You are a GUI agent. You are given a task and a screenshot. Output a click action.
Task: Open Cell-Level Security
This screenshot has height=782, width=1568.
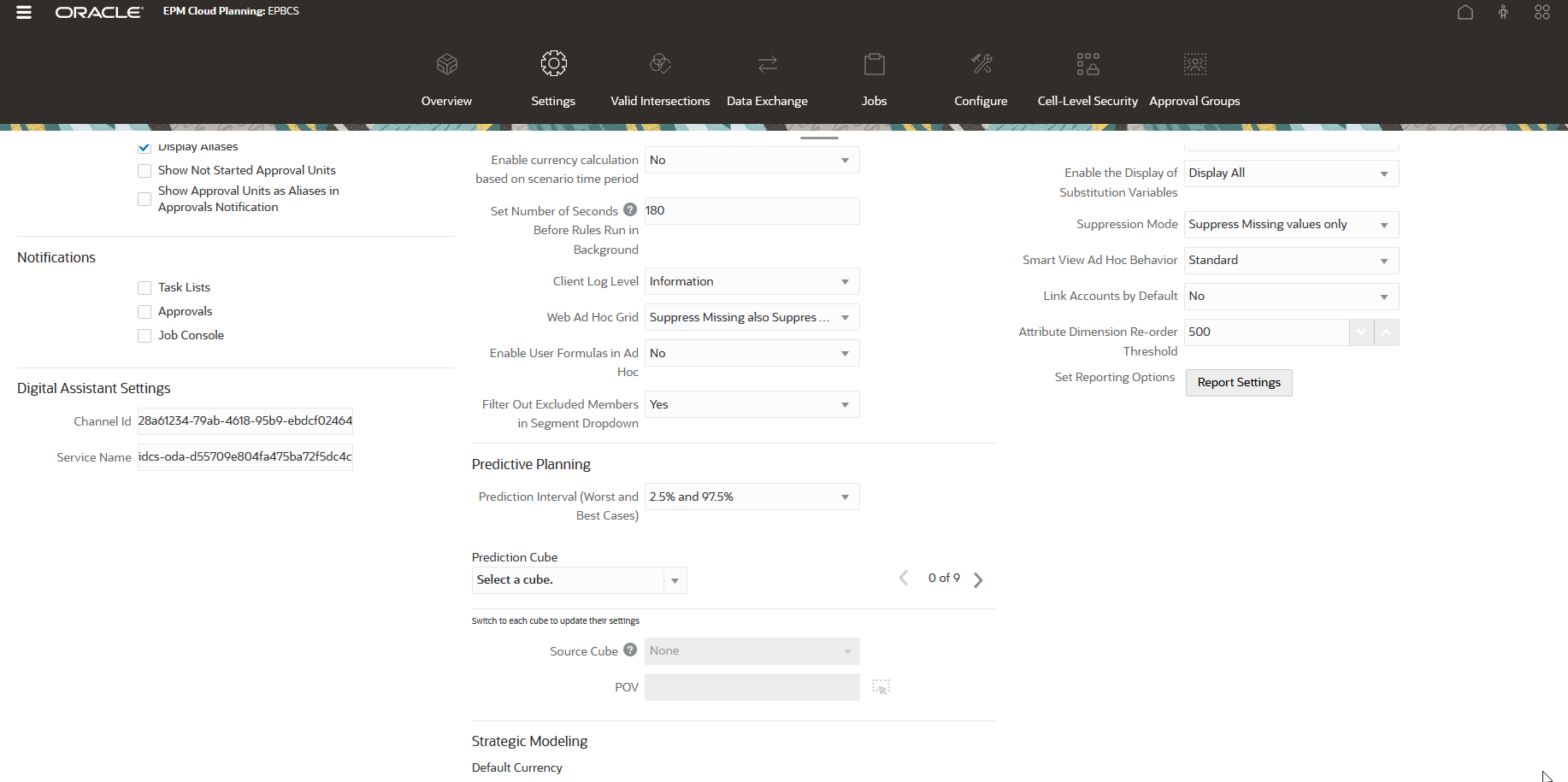point(1087,77)
